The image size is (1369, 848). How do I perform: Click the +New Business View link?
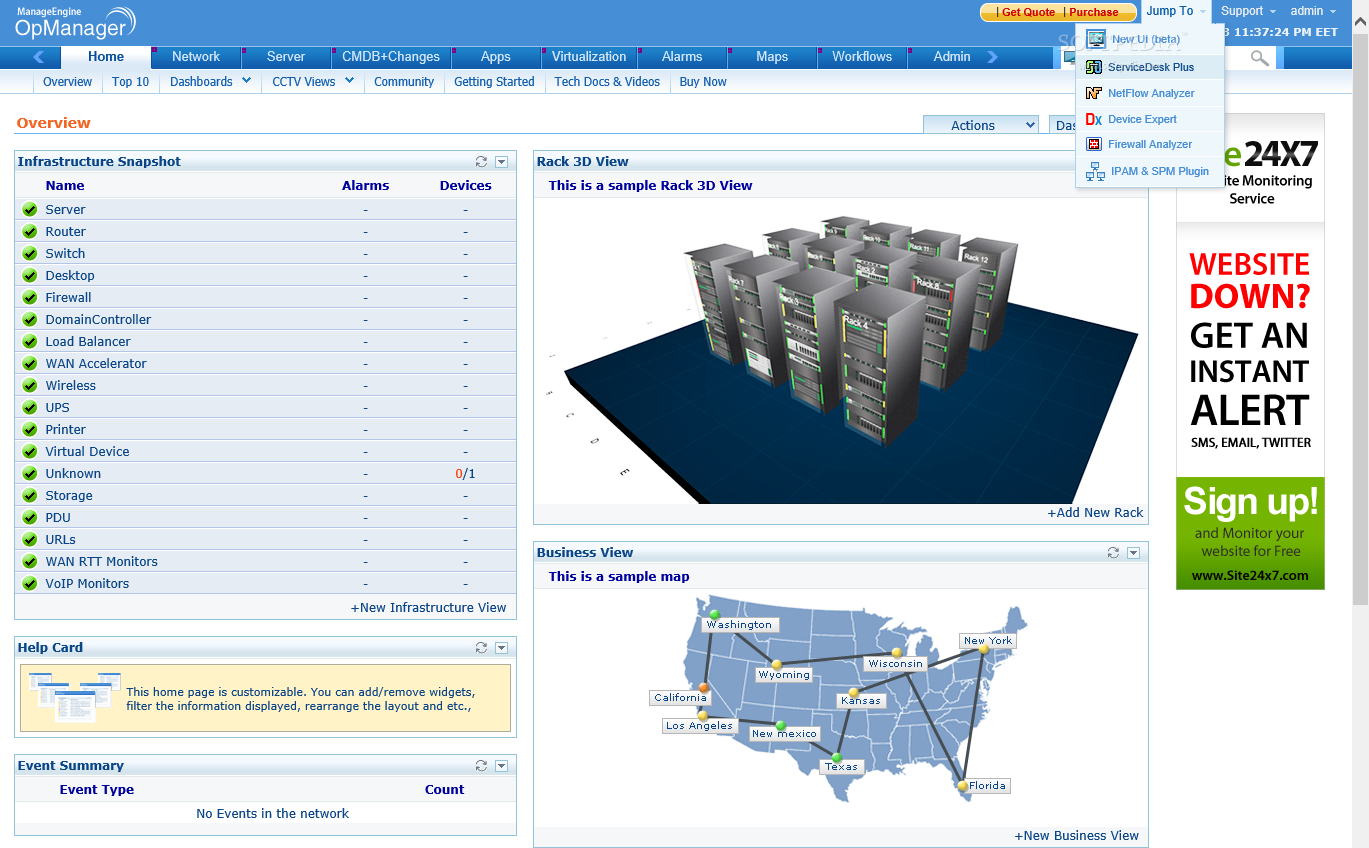coord(1076,835)
